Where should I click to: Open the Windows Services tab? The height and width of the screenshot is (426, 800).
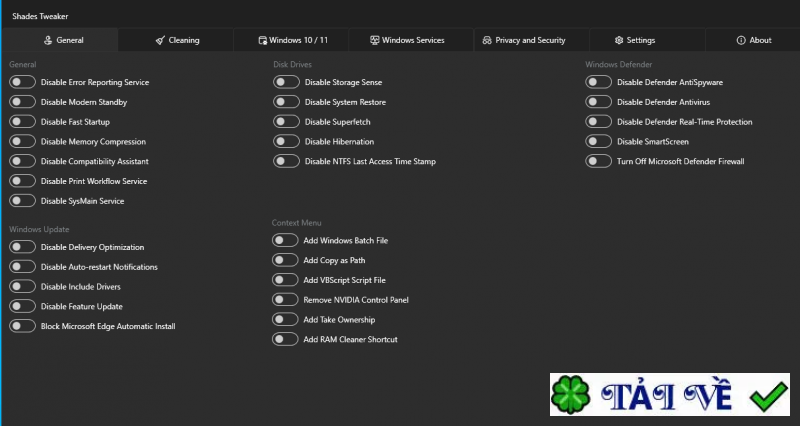[411, 40]
